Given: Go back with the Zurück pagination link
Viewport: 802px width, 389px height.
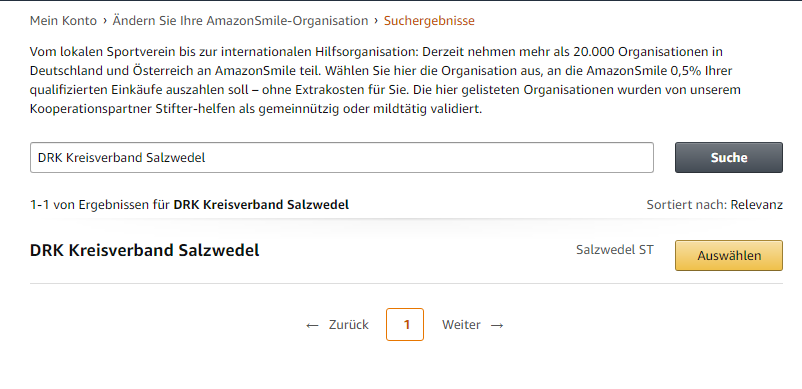Looking at the screenshot, I should 349,325.
